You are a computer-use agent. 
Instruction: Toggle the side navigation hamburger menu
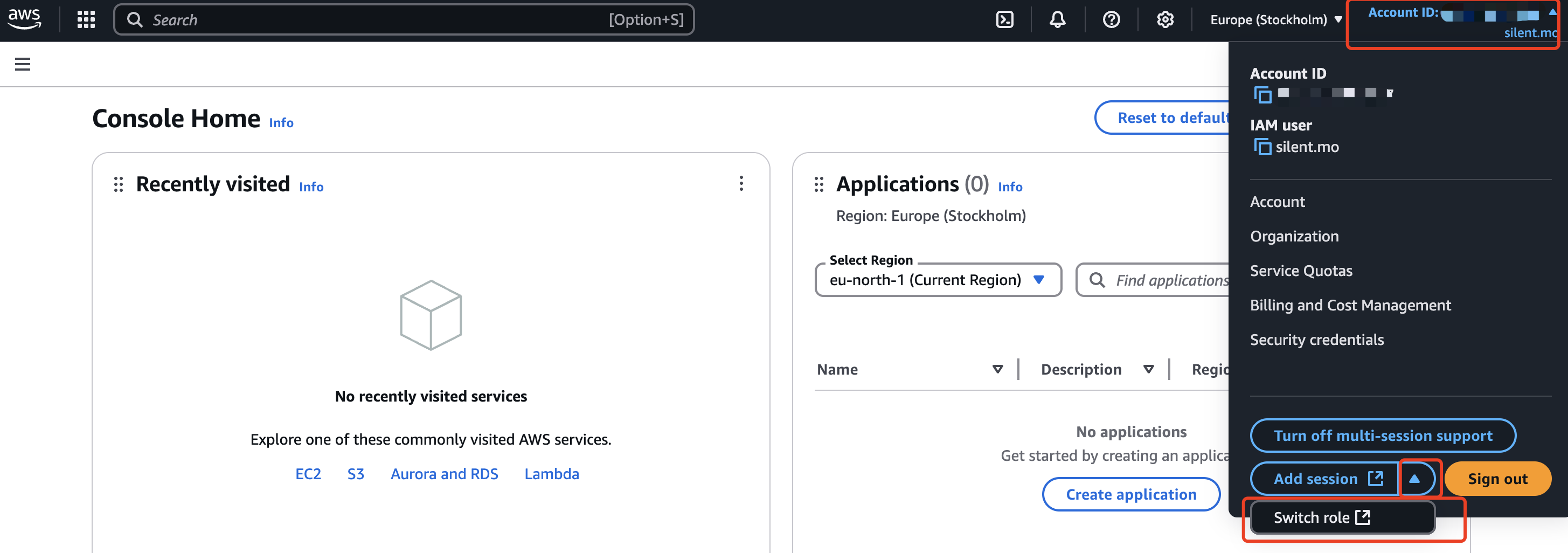point(23,64)
